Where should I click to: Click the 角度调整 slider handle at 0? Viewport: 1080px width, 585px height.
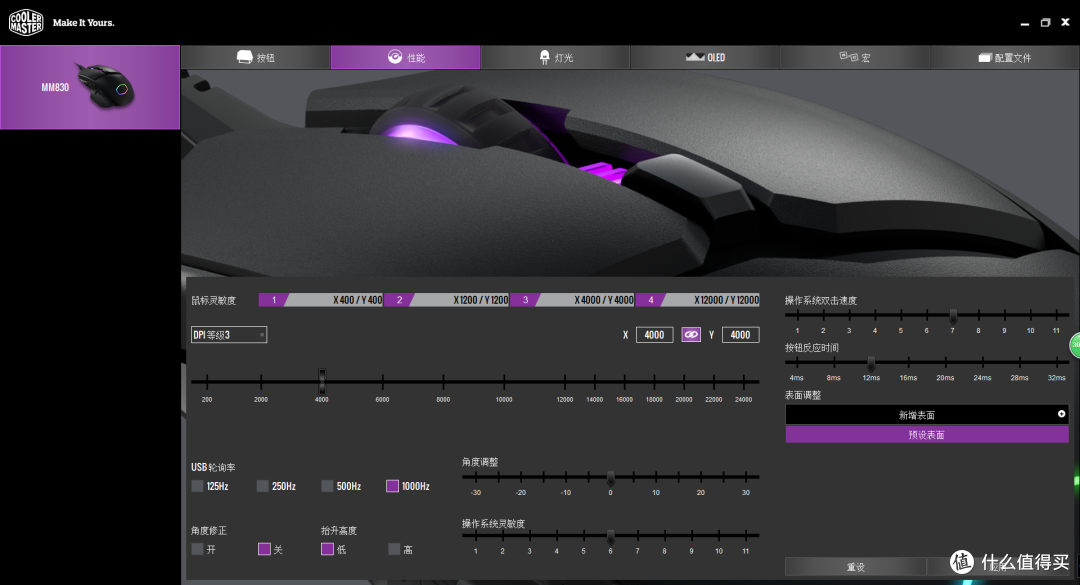pos(610,478)
